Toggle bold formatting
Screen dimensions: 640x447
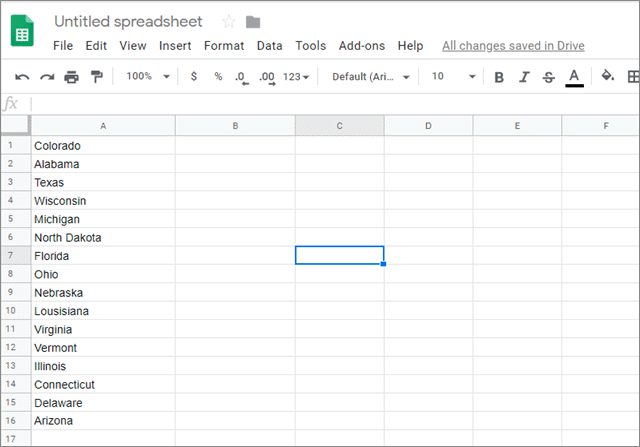tap(499, 77)
